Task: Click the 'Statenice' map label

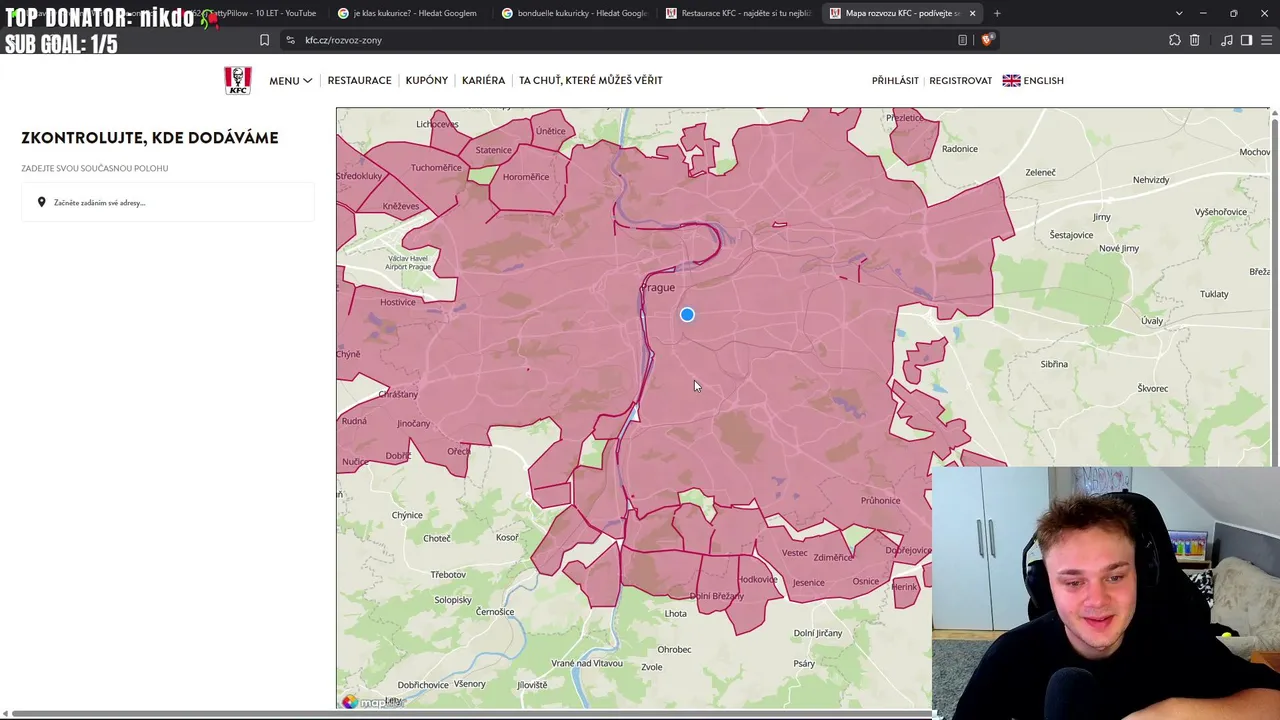Action: tap(493, 150)
